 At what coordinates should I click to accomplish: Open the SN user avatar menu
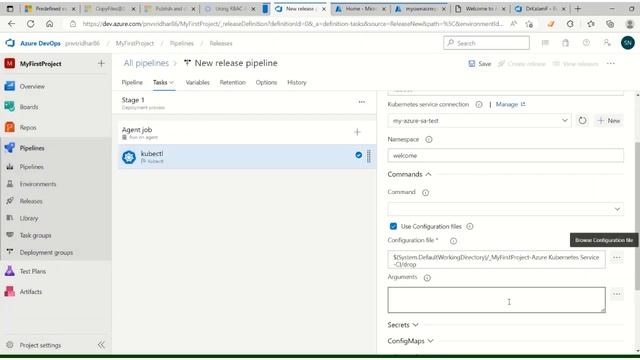[x=628, y=42]
